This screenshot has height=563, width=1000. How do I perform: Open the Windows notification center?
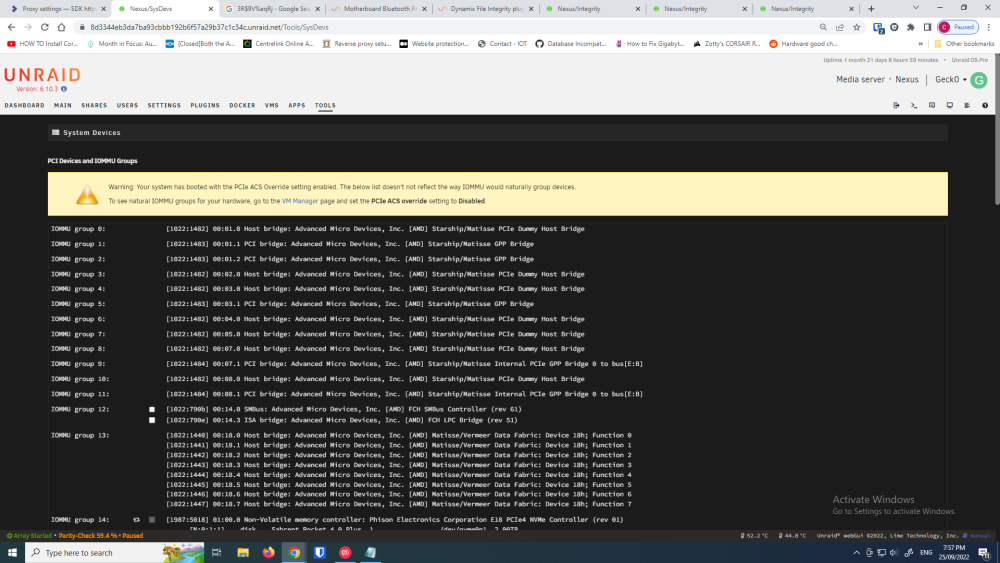(984, 552)
